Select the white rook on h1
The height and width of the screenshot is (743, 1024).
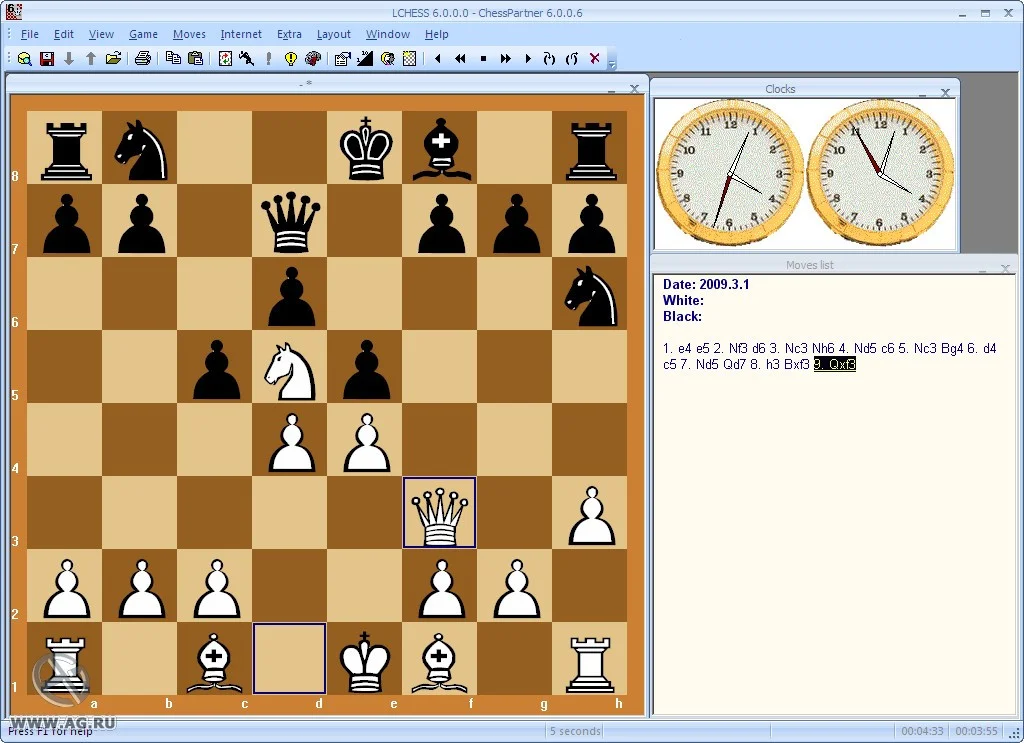(x=590, y=658)
